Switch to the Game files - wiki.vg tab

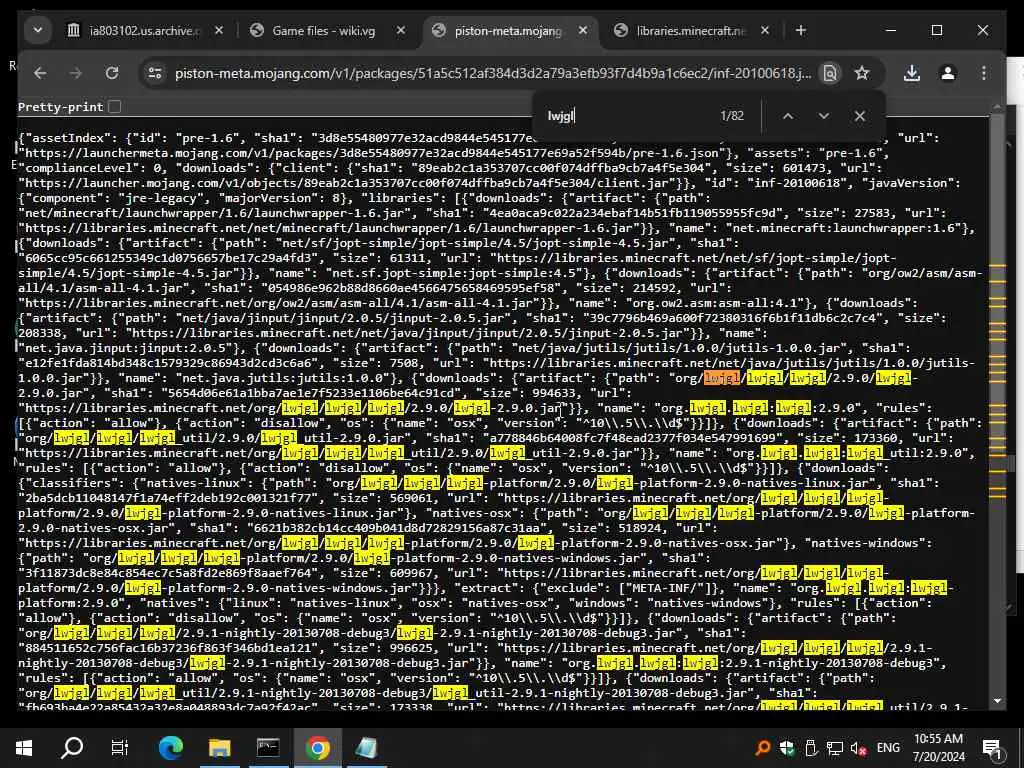tap(324, 31)
